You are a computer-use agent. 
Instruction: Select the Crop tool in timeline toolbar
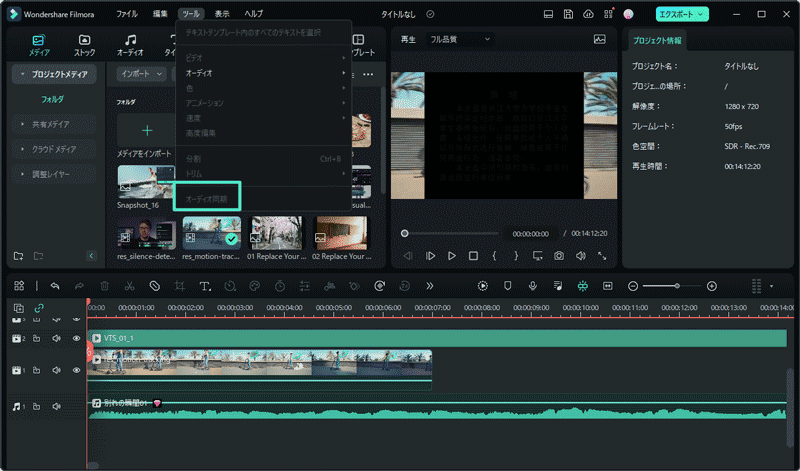pyautogui.click(x=180, y=286)
